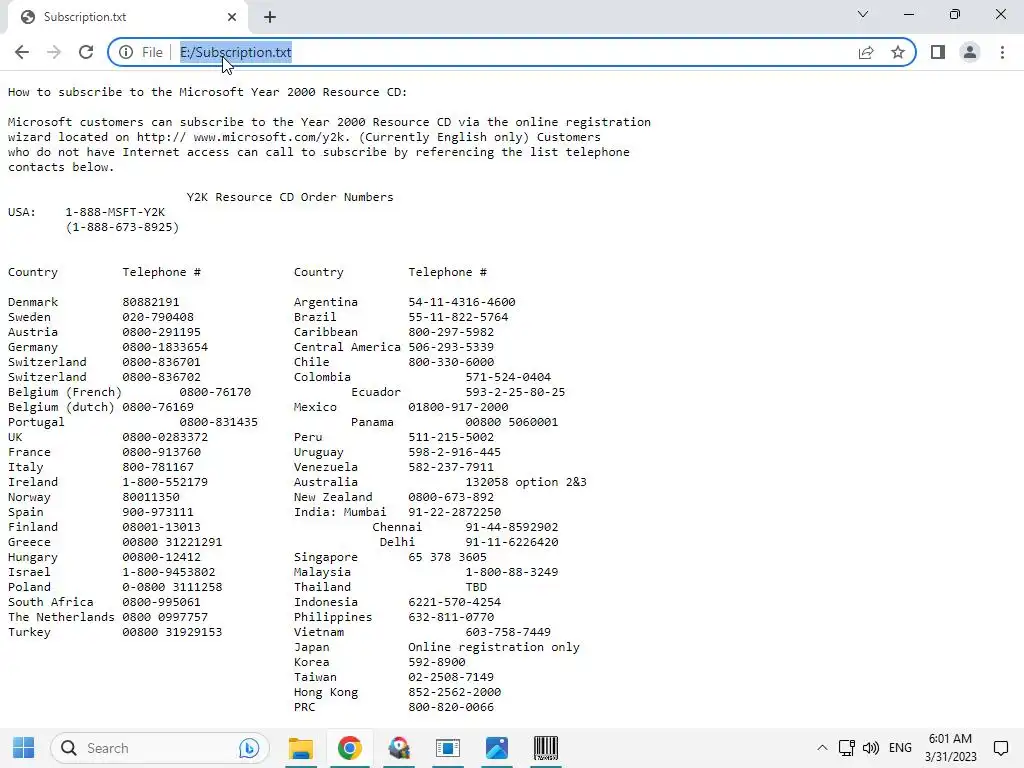
Task: Open the colorful shield app on the taskbar
Action: pos(399,748)
